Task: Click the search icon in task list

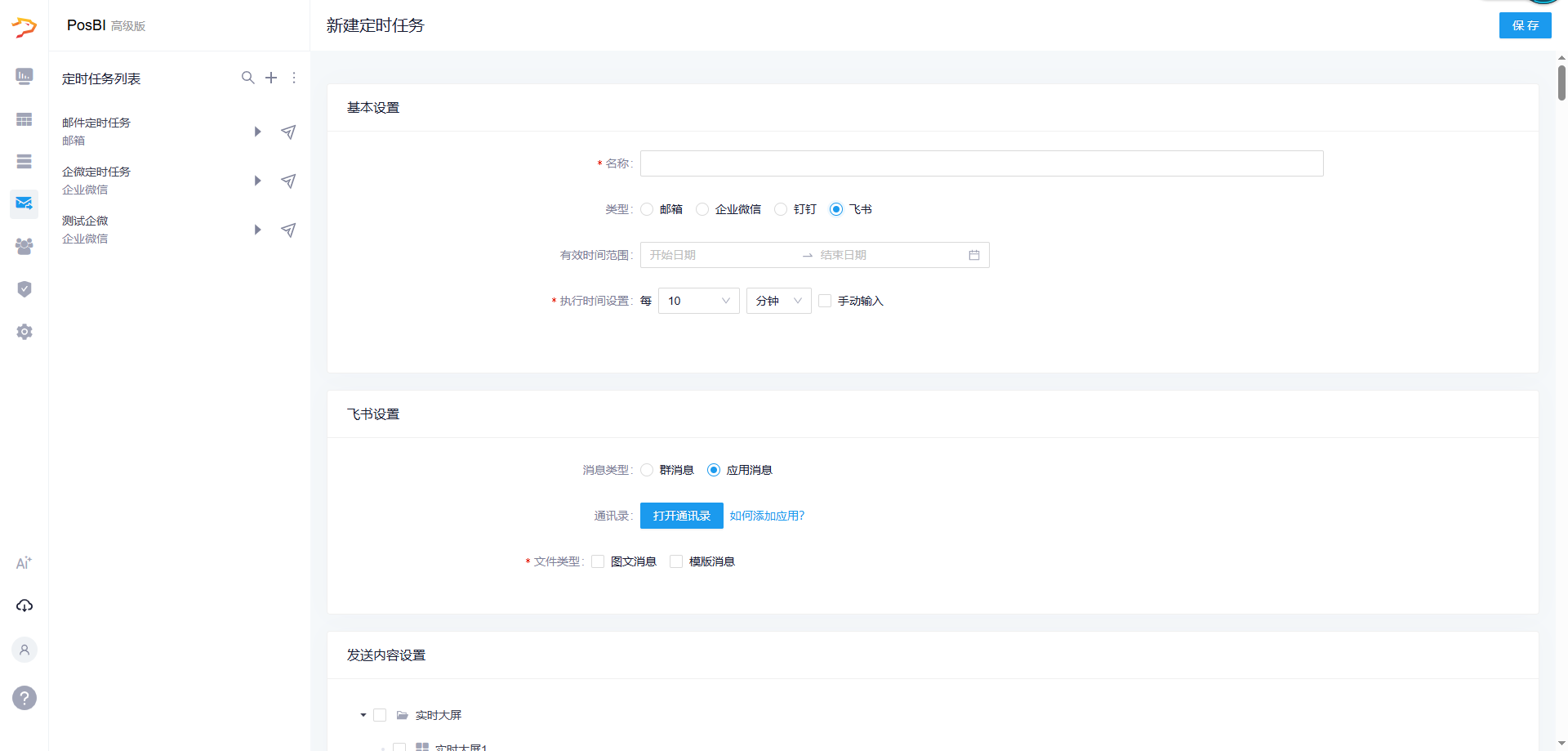Action: [x=247, y=78]
